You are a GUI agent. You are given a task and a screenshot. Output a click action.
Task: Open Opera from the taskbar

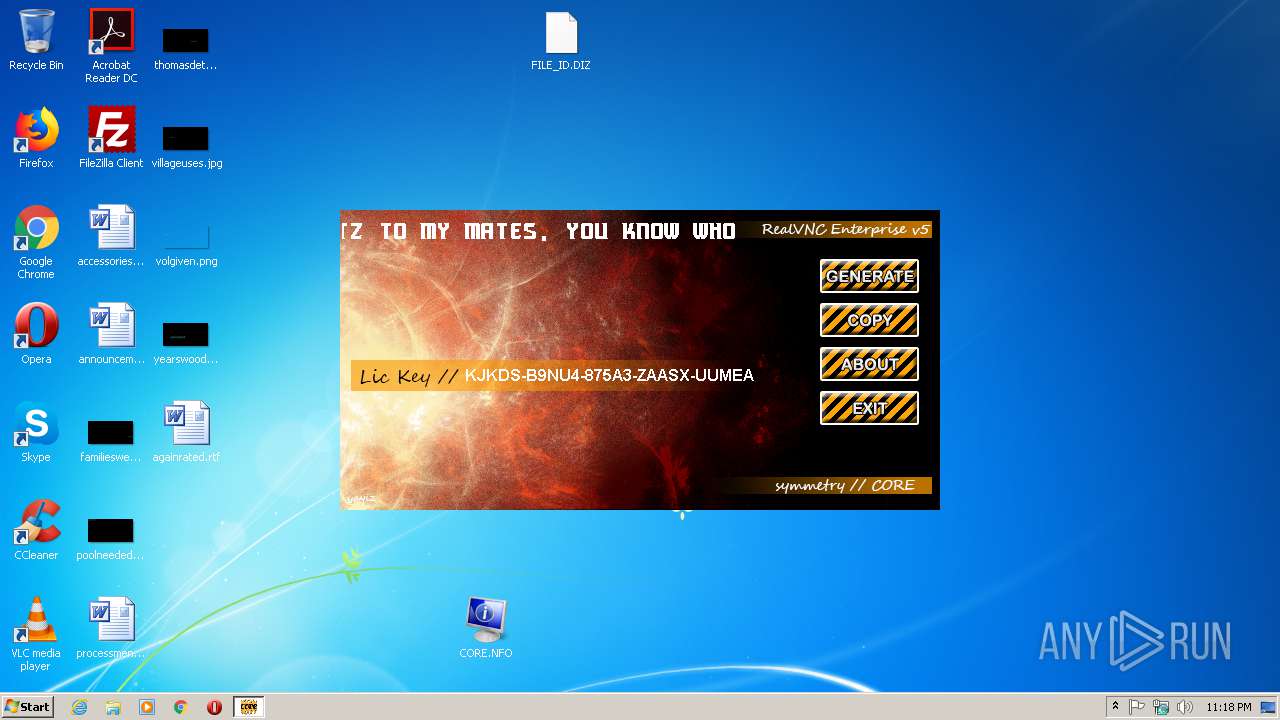point(214,707)
